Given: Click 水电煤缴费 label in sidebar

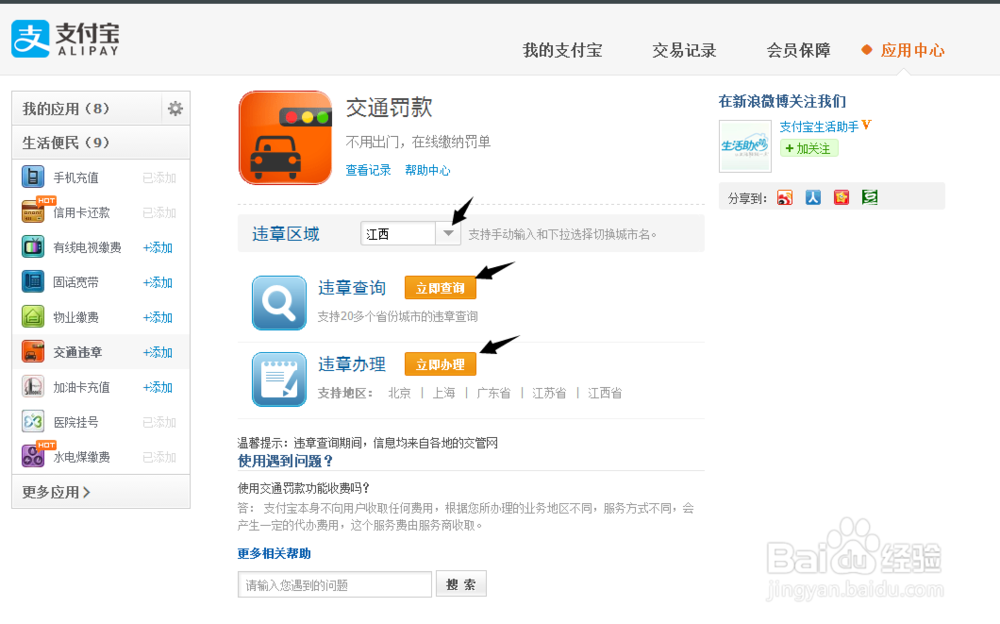Looking at the screenshot, I should point(82,457).
